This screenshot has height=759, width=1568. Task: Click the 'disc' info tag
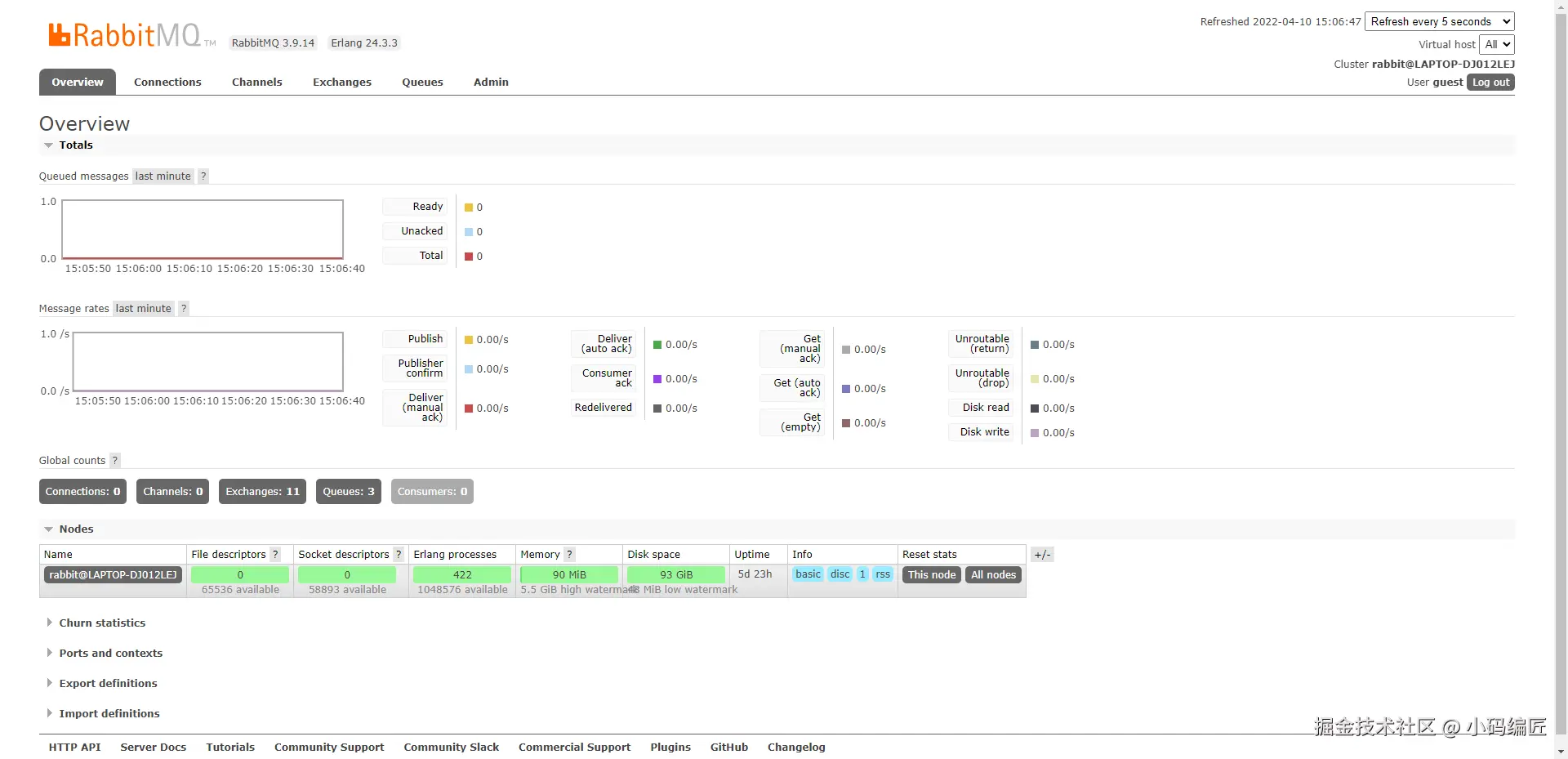[840, 574]
